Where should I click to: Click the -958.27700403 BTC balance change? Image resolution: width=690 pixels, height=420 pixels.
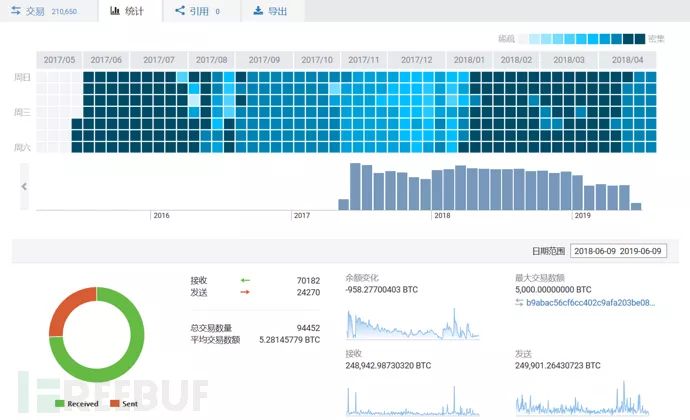click(x=382, y=290)
